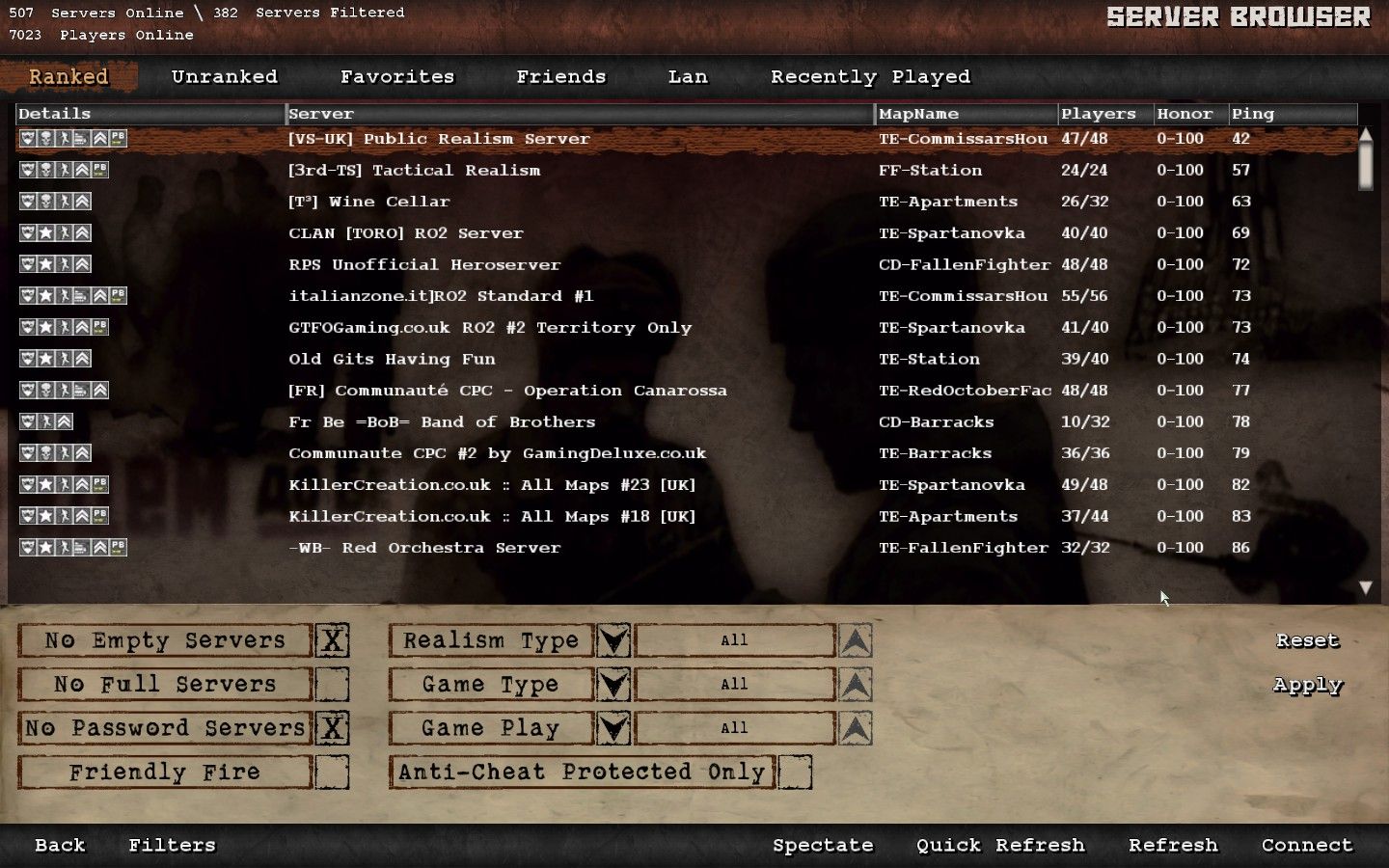Click the Game Play 'All' value field
1389x868 pixels.
(734, 728)
